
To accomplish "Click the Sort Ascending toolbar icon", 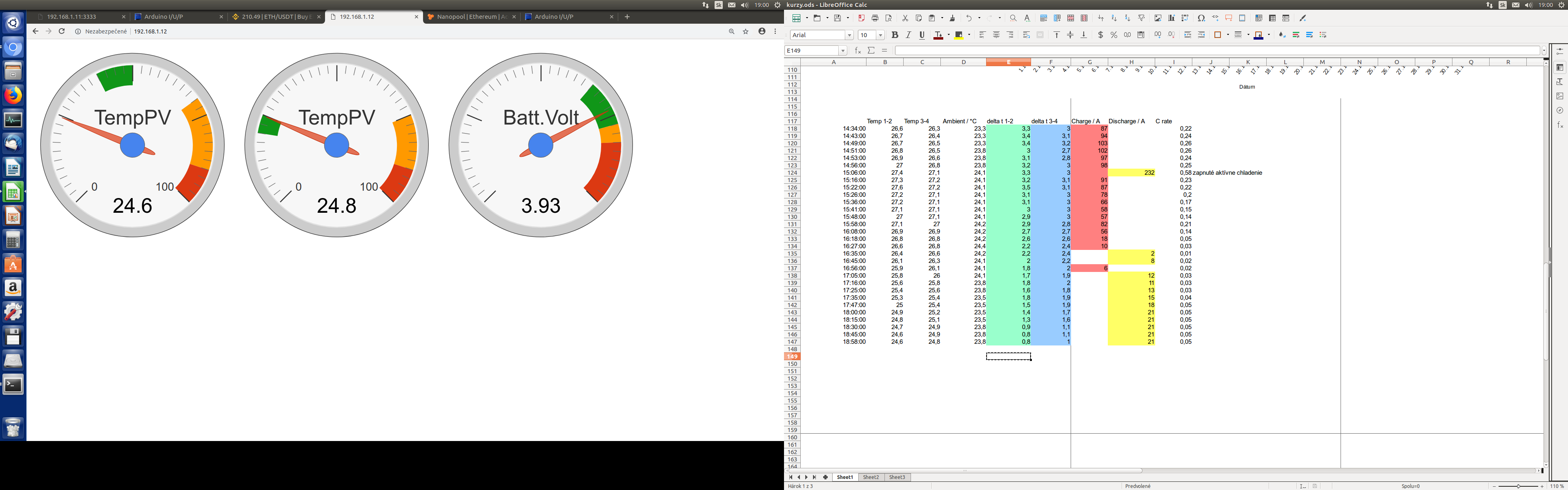I will click(1114, 18).
